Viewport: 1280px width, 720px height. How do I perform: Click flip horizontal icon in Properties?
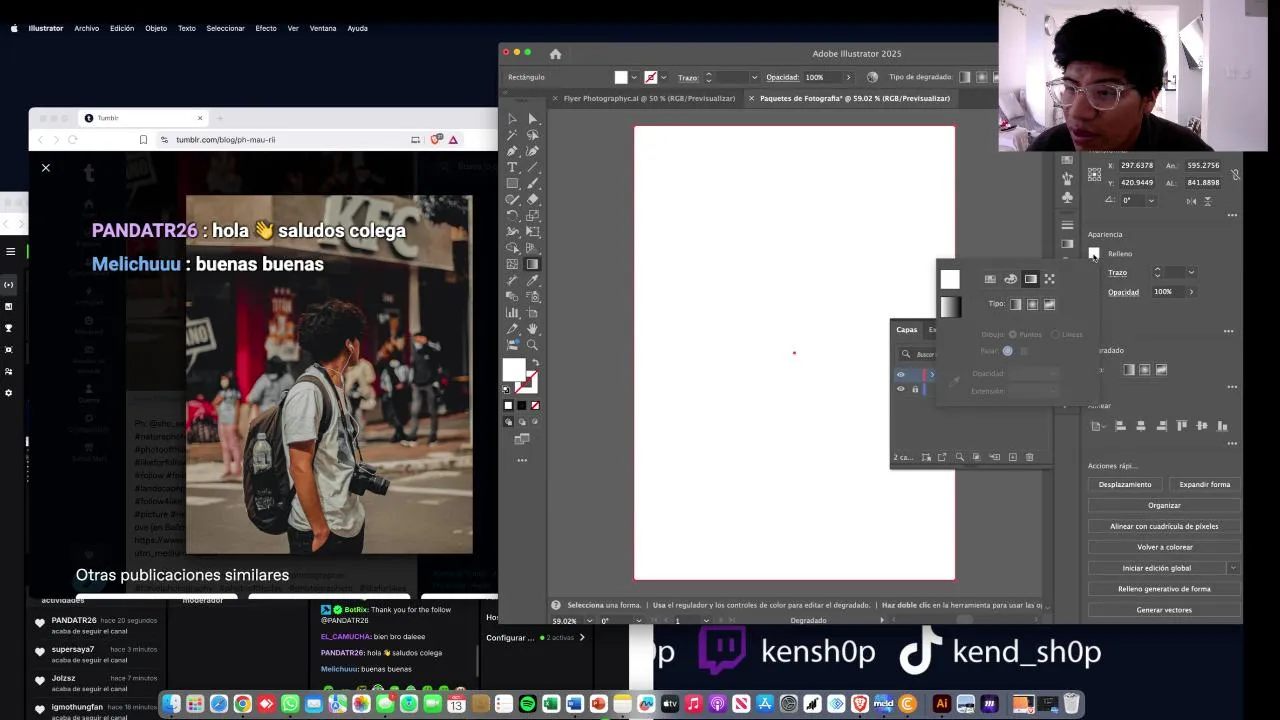click(x=1190, y=200)
